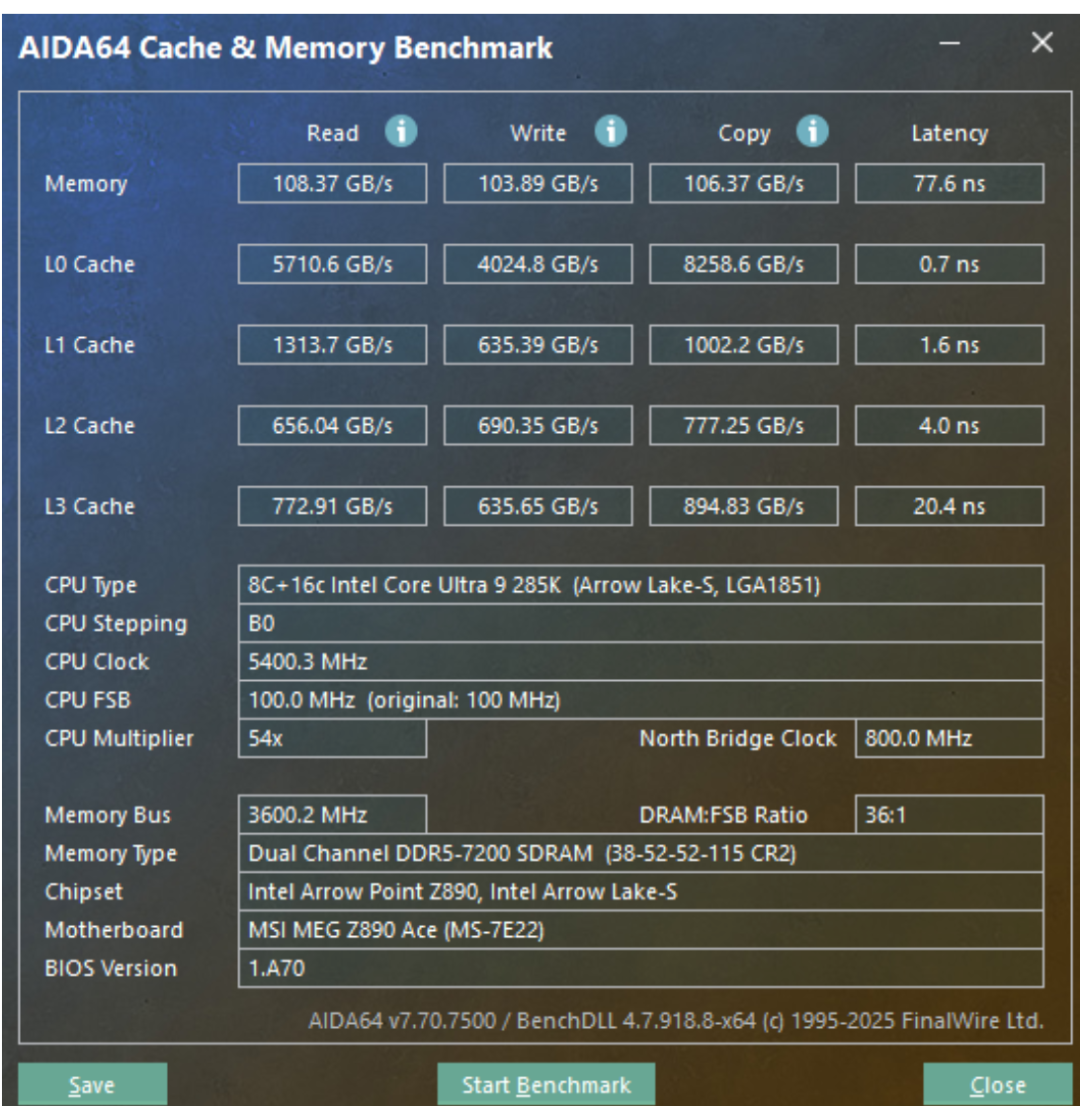Click Memory Type DDR5-7200 field
The width and height of the screenshot is (1080, 1106).
[641, 853]
